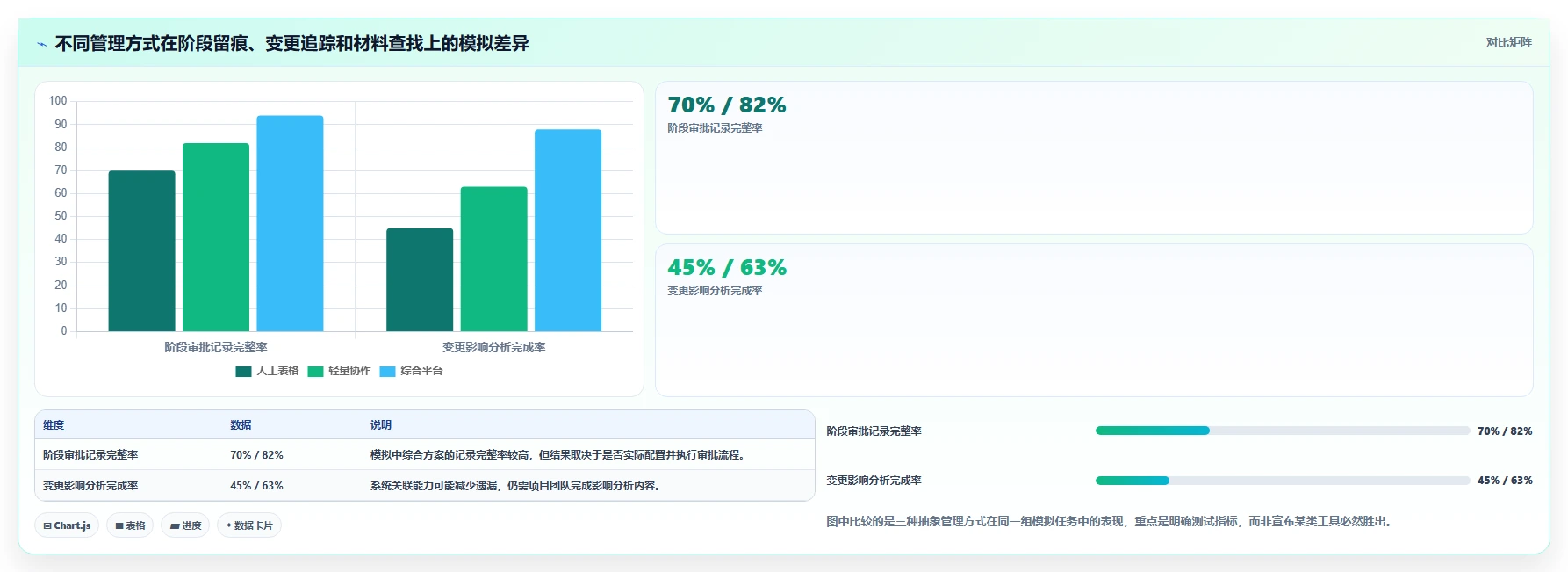This screenshot has height=572, width=1568.
Task: Click 人工表格 bar for 变更影响分析完成率
Action: [420, 279]
